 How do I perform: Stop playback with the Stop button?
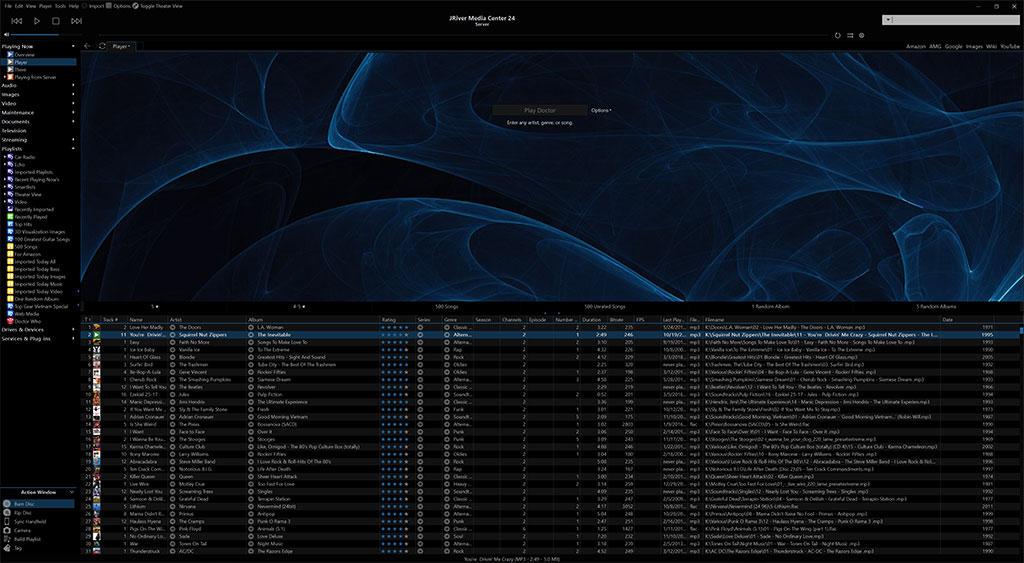click(x=56, y=21)
